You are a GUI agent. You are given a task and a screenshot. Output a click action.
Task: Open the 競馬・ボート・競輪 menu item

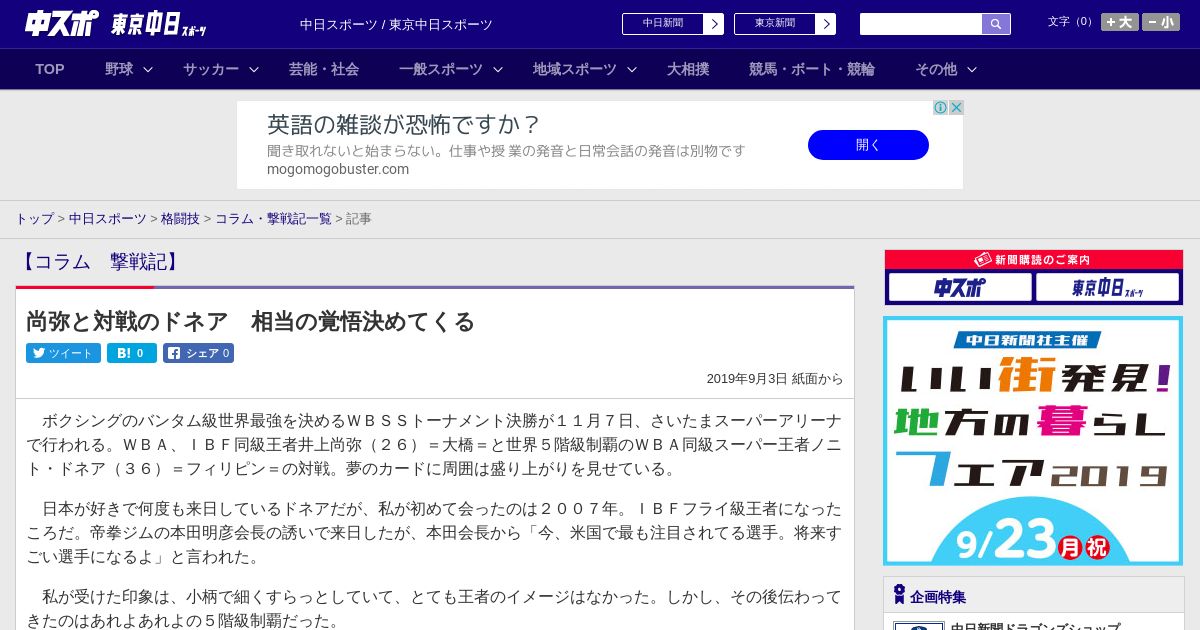(812, 69)
